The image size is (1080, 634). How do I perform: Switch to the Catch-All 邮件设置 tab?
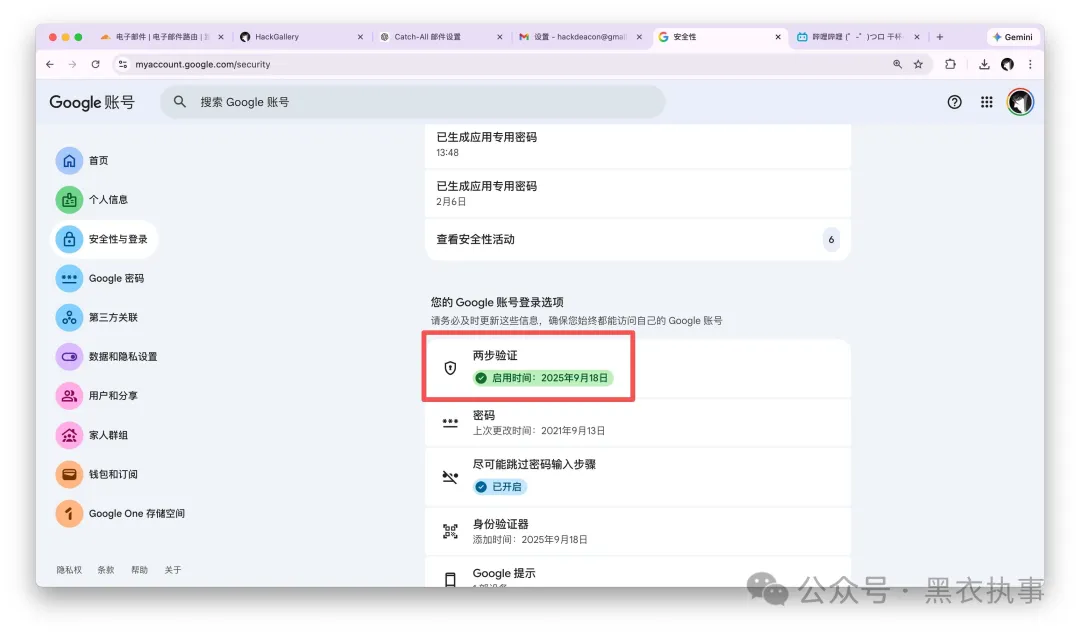point(441,37)
